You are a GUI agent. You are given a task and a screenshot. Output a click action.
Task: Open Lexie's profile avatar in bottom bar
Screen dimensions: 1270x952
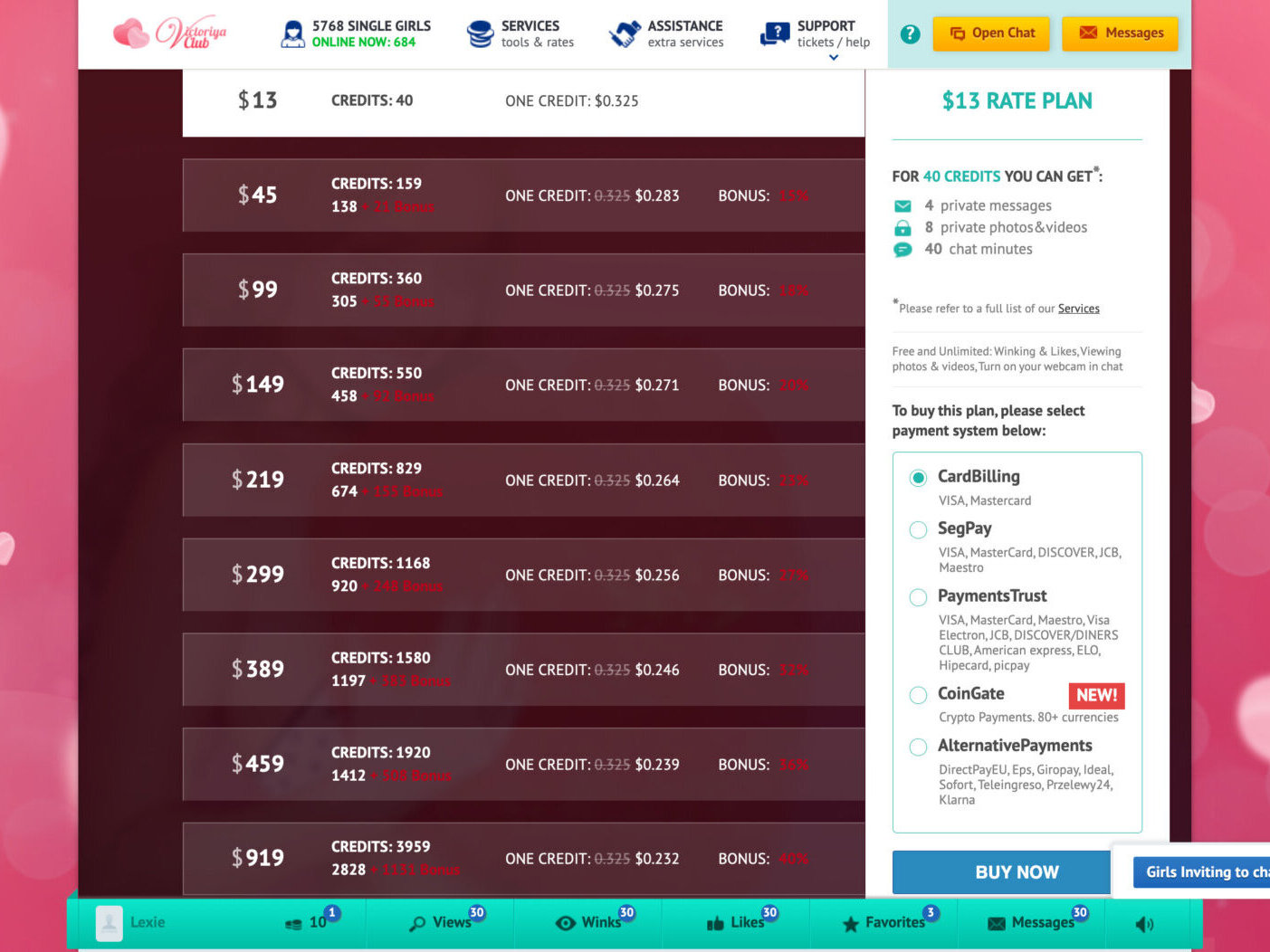pyautogui.click(x=110, y=923)
